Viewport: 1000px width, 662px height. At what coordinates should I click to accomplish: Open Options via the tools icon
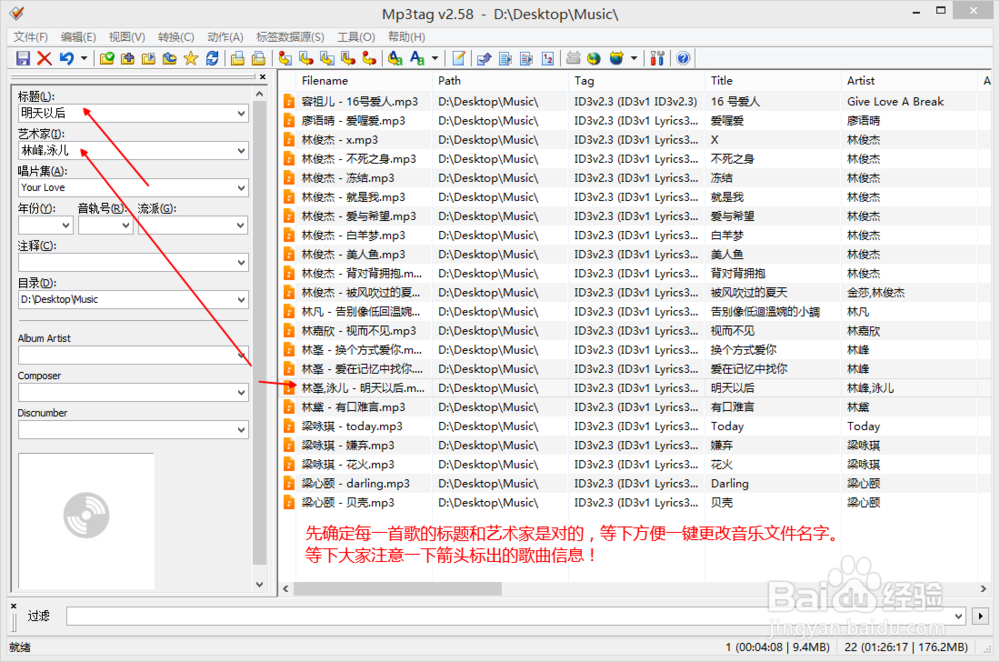(658, 59)
